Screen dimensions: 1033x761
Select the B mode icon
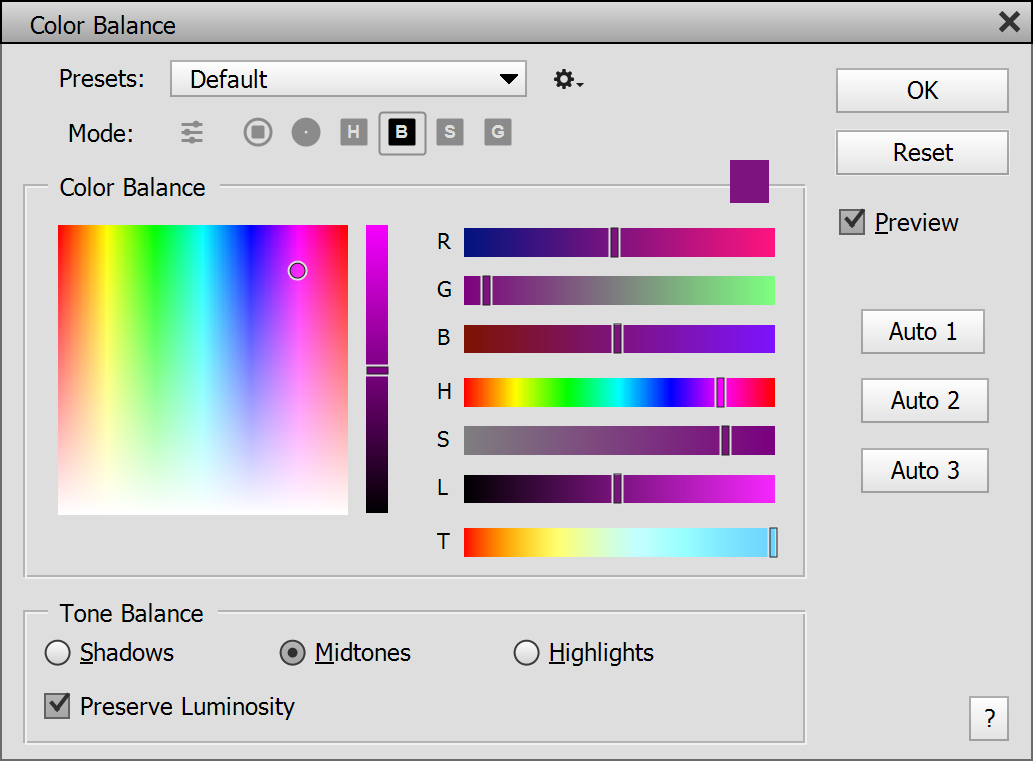coord(402,132)
